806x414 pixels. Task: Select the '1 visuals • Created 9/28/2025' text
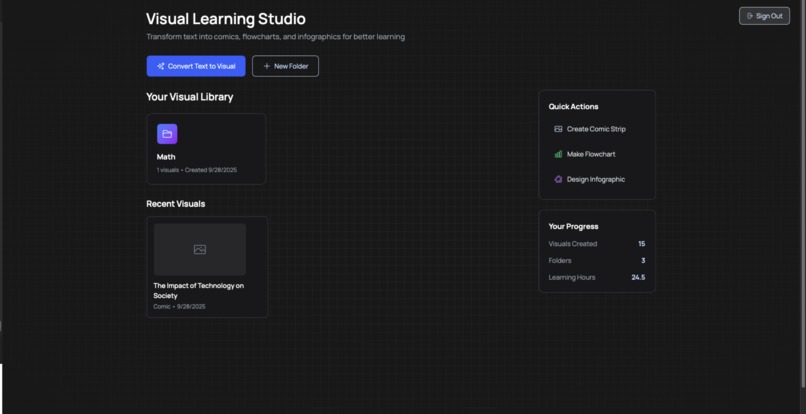coord(197,170)
